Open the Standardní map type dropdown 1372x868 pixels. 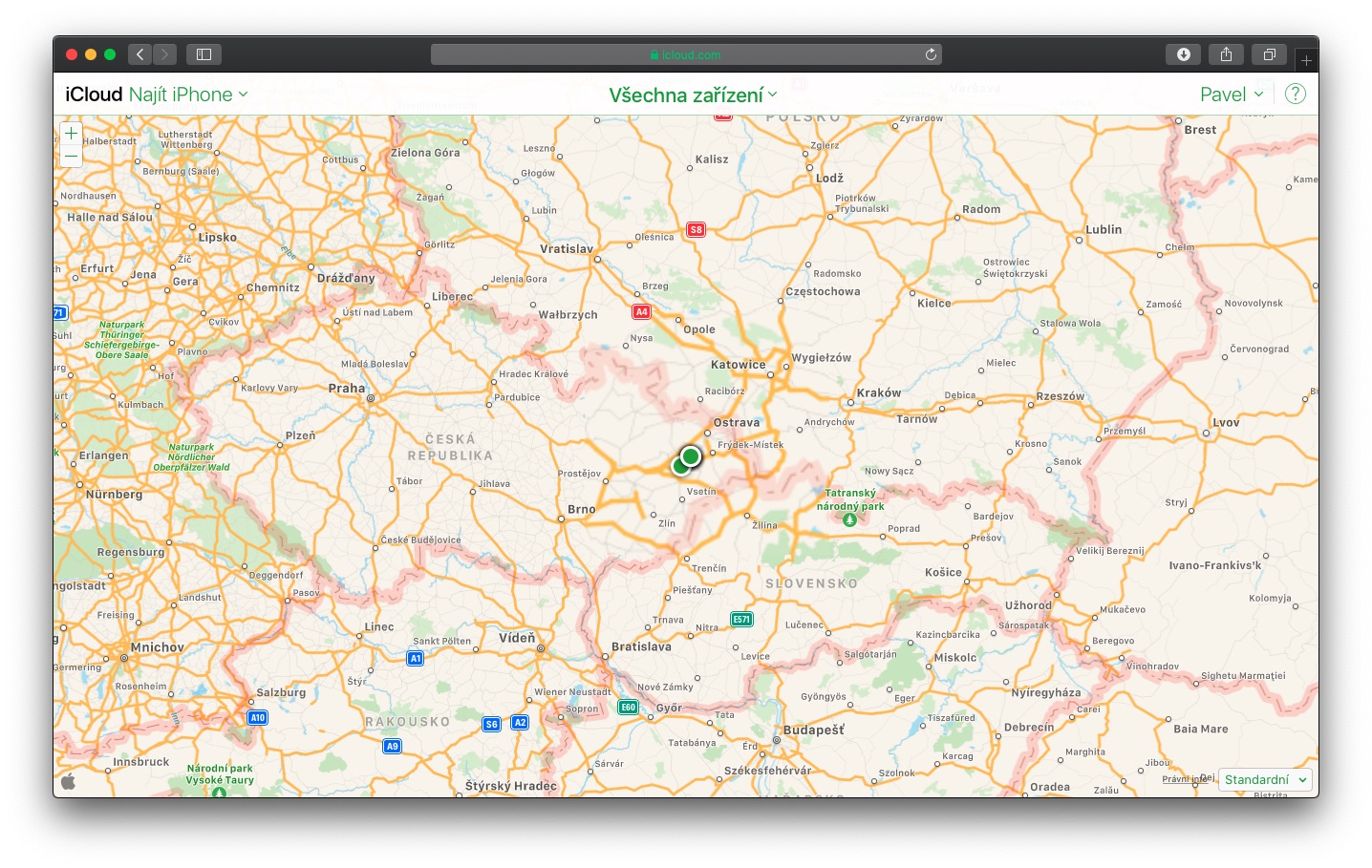click(x=1265, y=779)
